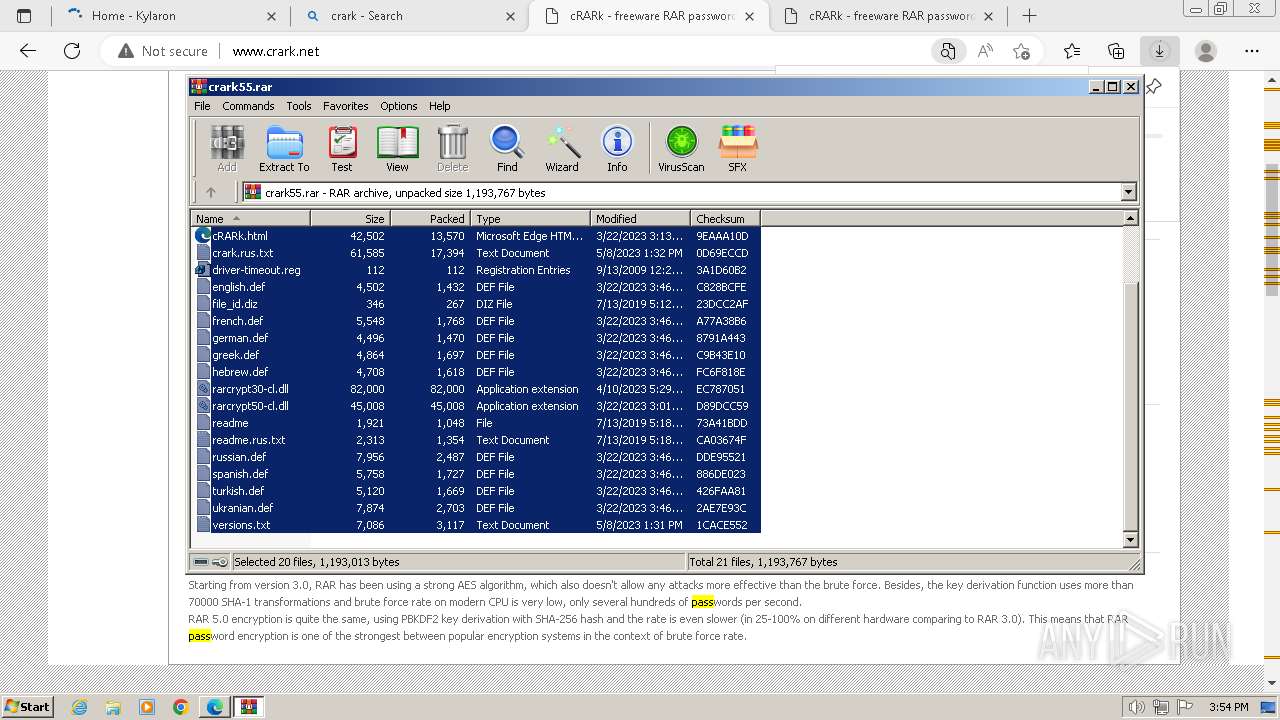Click the www.crark.net address bar
This screenshot has height=720, width=1280.
pos(276,51)
